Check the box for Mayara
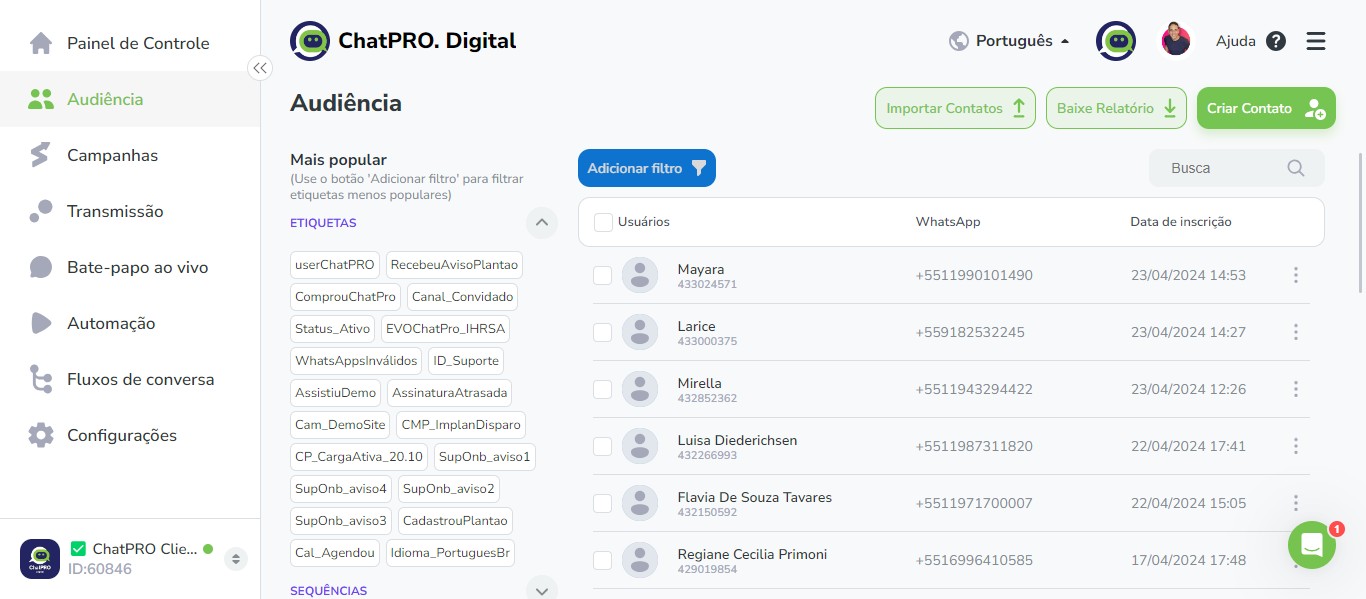1366x599 pixels. pyautogui.click(x=602, y=275)
